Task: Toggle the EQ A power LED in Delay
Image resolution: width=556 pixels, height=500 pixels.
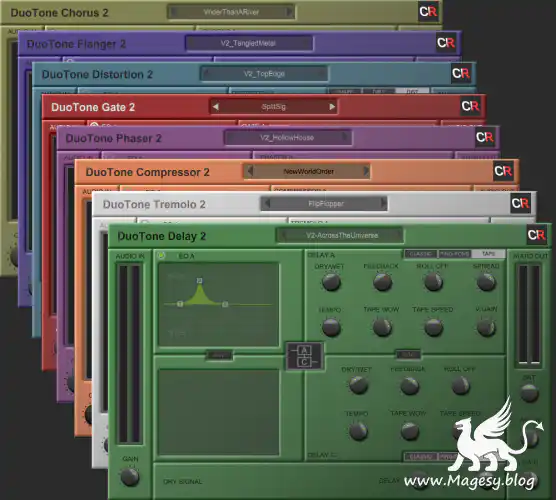Action: [161, 255]
